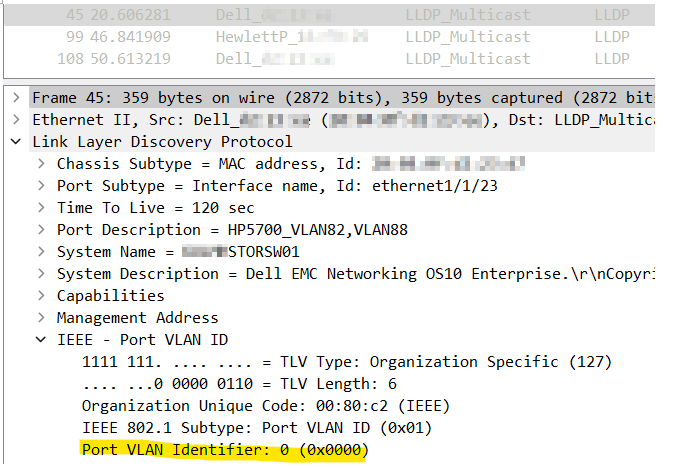Click the highlighted Port VLAN Identifier field
681x468 pixels.
(225, 451)
